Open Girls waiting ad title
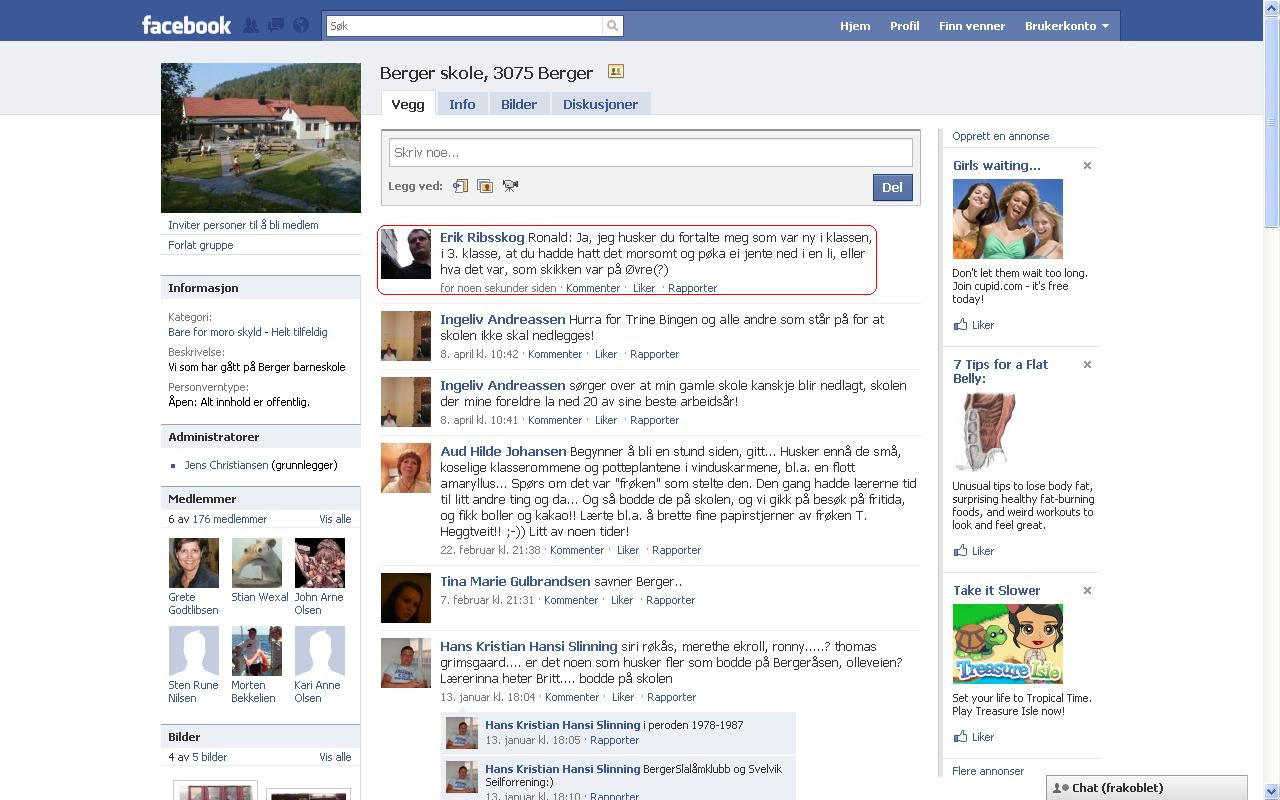 (x=997, y=165)
